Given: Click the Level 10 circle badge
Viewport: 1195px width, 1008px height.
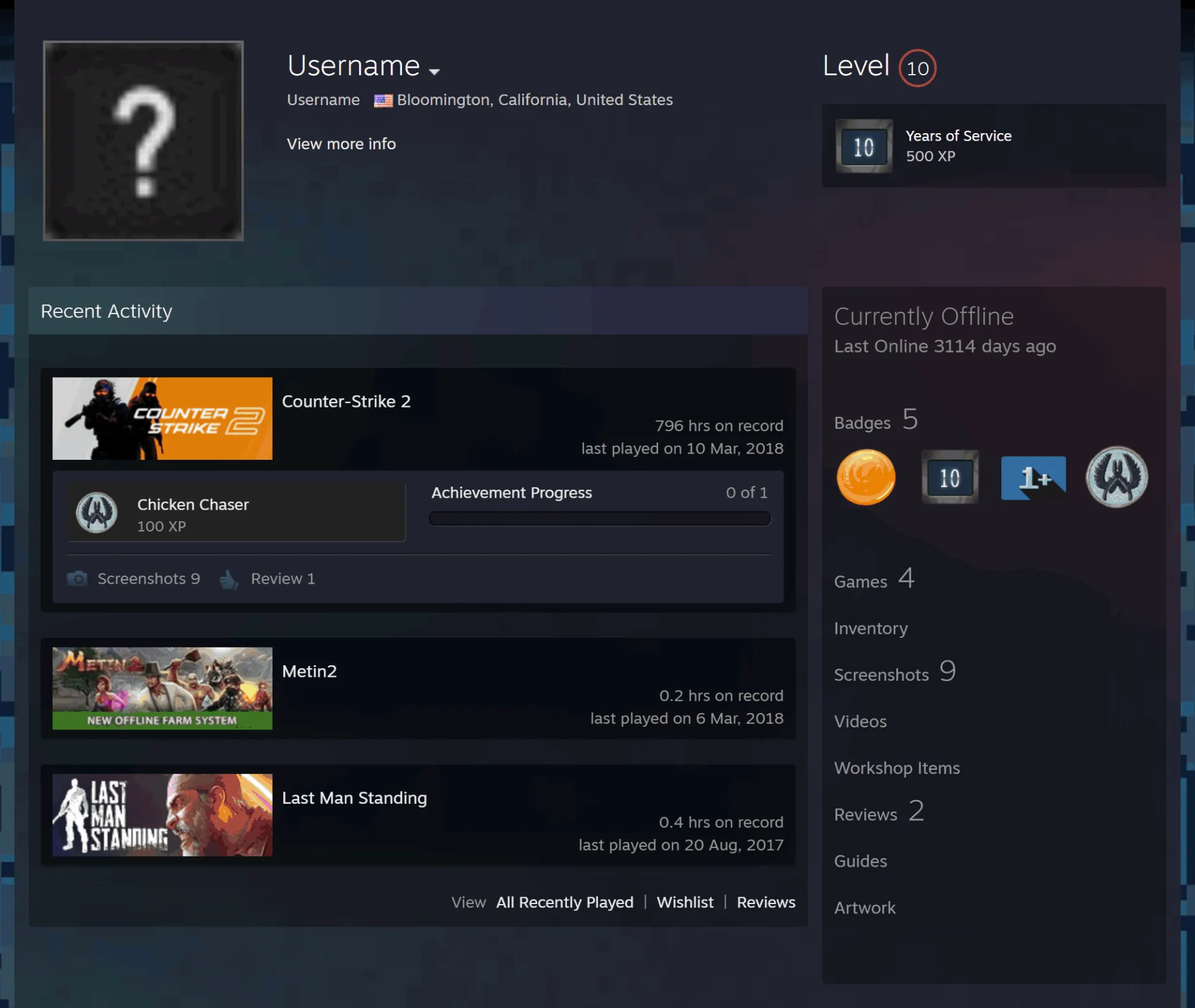Looking at the screenshot, I should [x=917, y=68].
